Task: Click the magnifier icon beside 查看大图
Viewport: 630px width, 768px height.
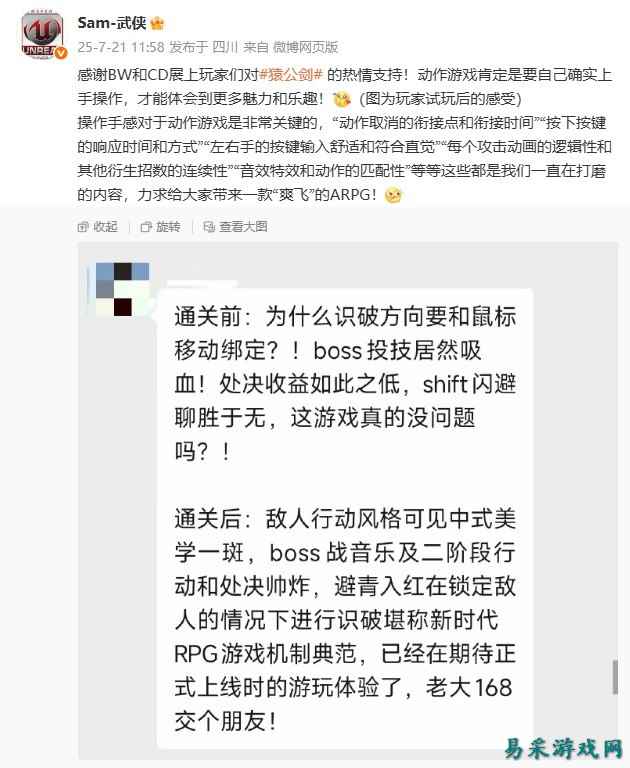Action: pyautogui.click(x=209, y=227)
